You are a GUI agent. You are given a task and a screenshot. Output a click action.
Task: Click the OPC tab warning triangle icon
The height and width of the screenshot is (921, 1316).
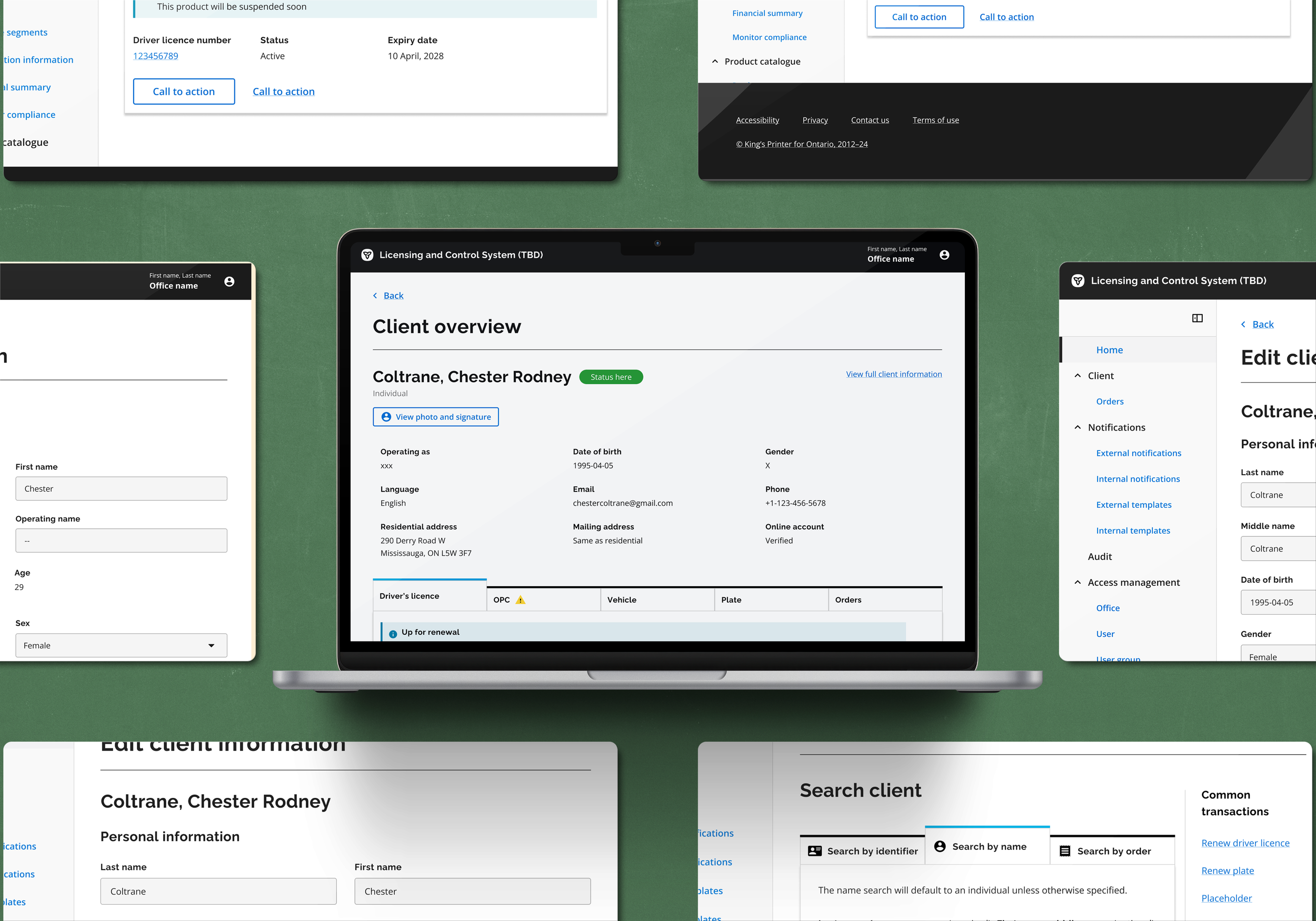520,599
